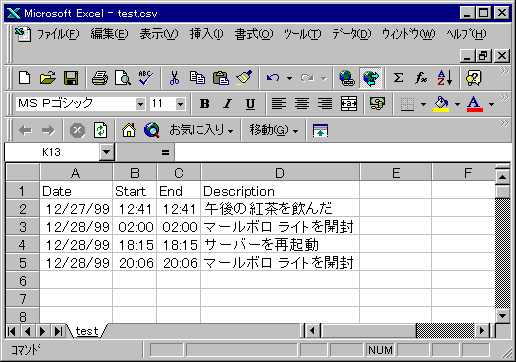
Task: Toggle Underline formatting button
Action: (250, 104)
